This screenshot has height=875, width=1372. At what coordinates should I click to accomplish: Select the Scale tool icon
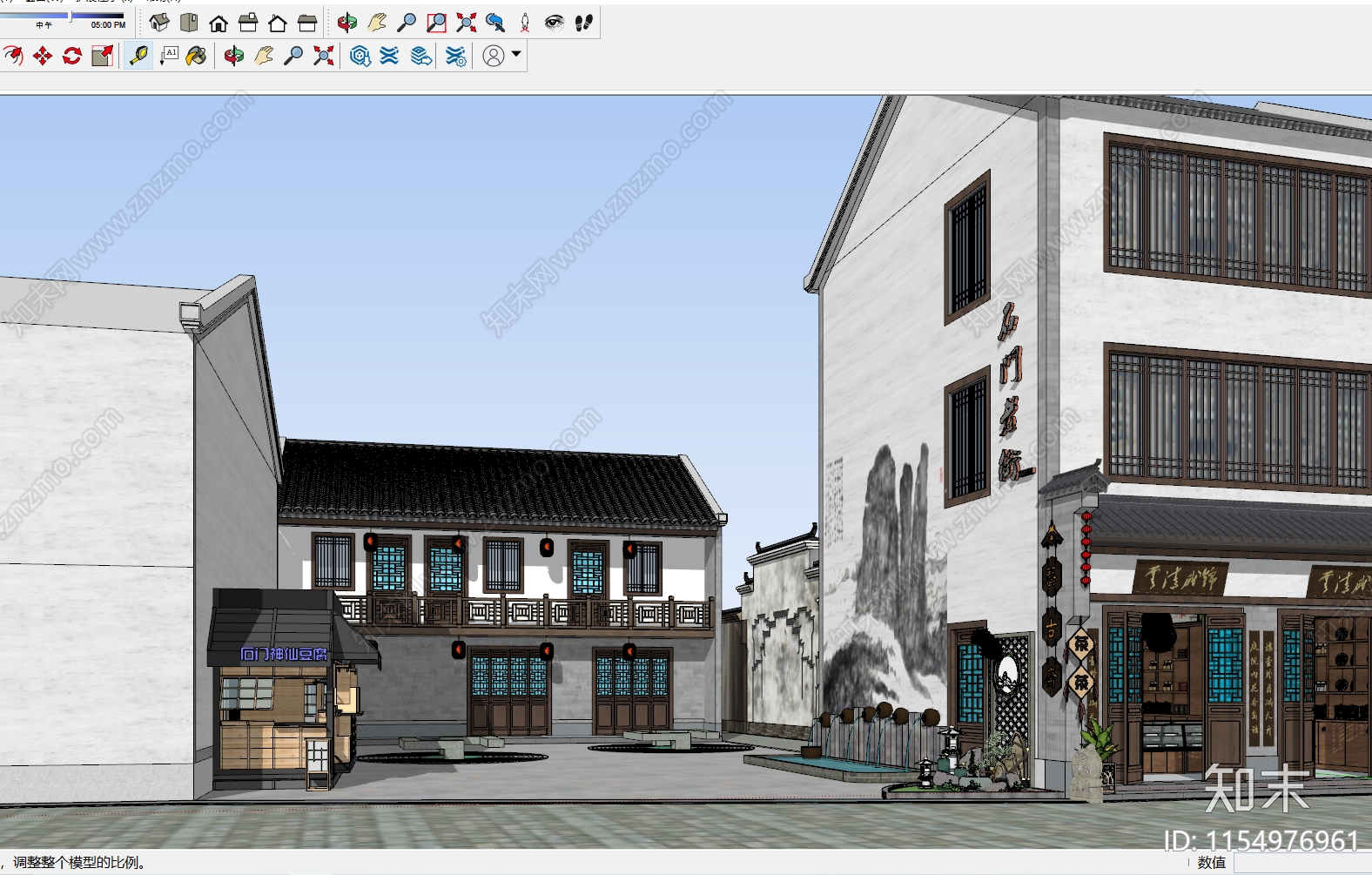click(x=102, y=56)
